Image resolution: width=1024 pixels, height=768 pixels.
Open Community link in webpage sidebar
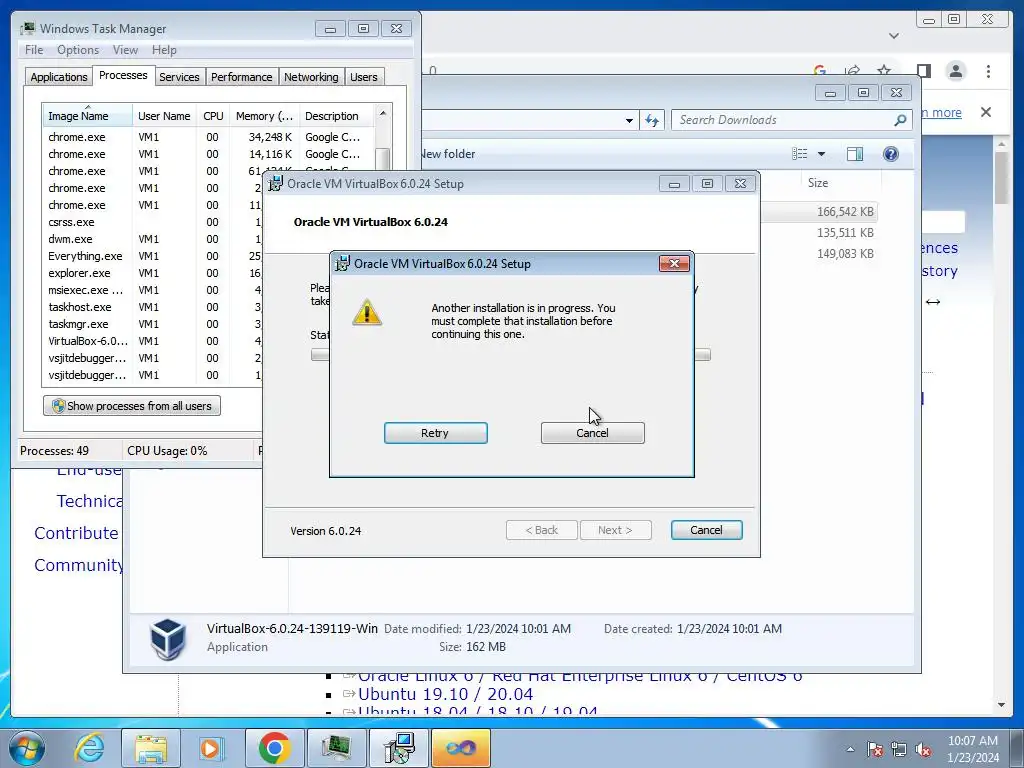pos(78,565)
